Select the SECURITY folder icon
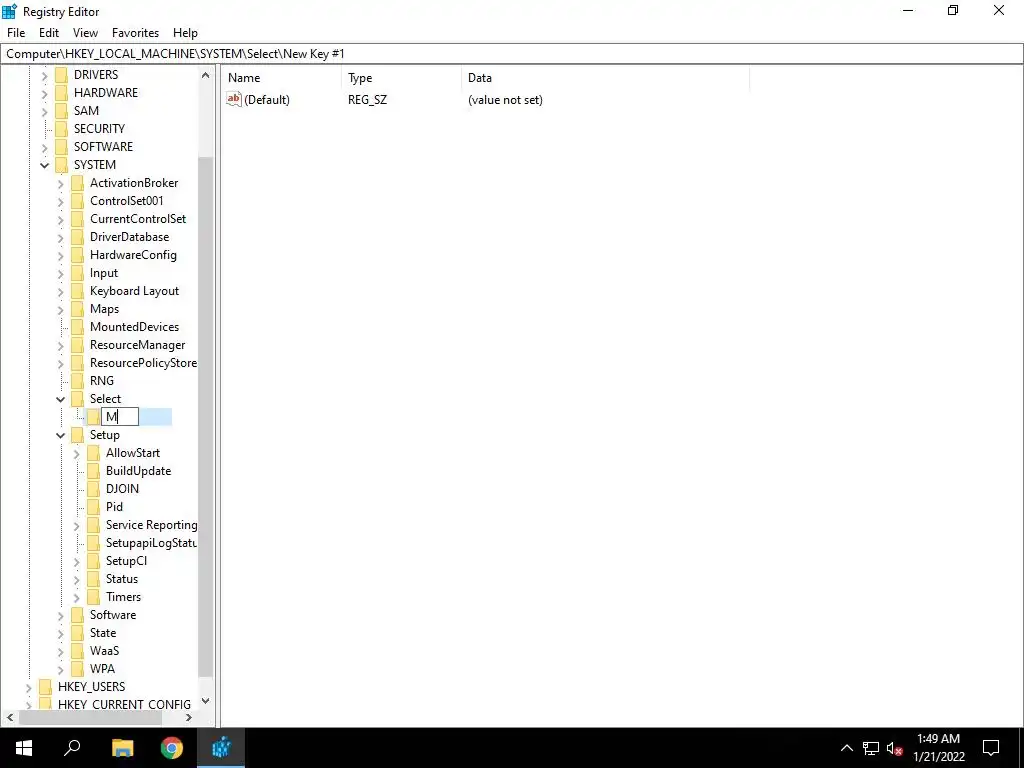This screenshot has width=1024, height=768. (x=61, y=129)
